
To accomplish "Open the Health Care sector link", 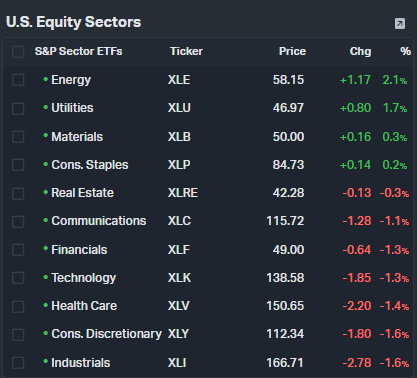I will point(84,306).
